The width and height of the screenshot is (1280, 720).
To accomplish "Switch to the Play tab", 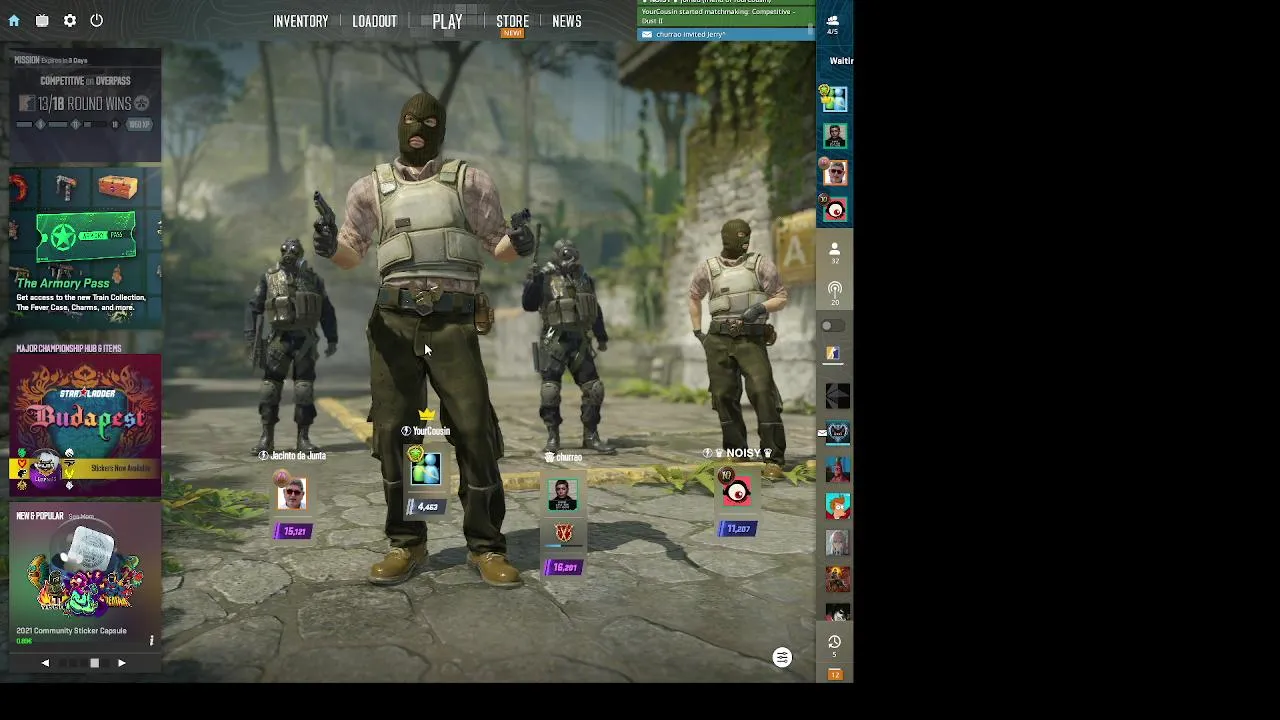I will [x=447, y=21].
